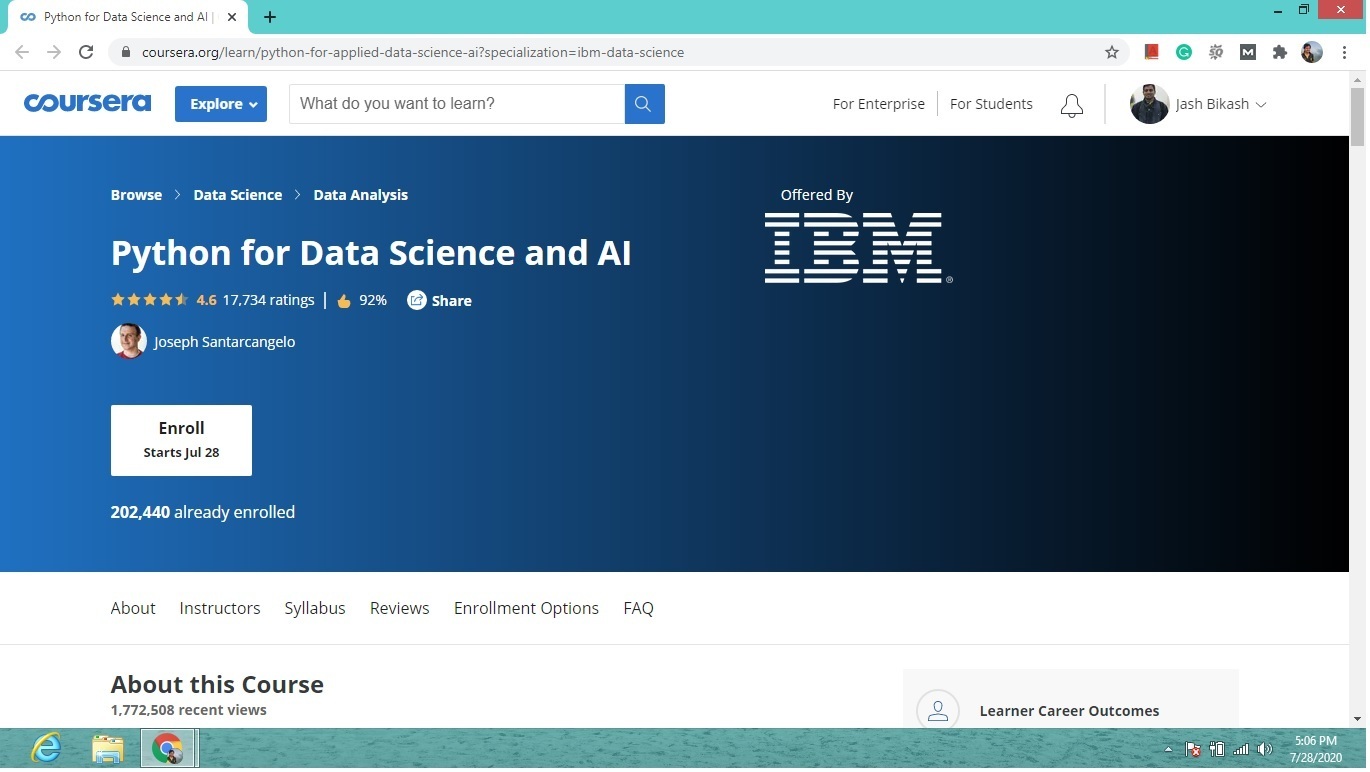Click the IBM logo
Image resolution: width=1370 pixels, height=772 pixels.
pyautogui.click(x=858, y=248)
